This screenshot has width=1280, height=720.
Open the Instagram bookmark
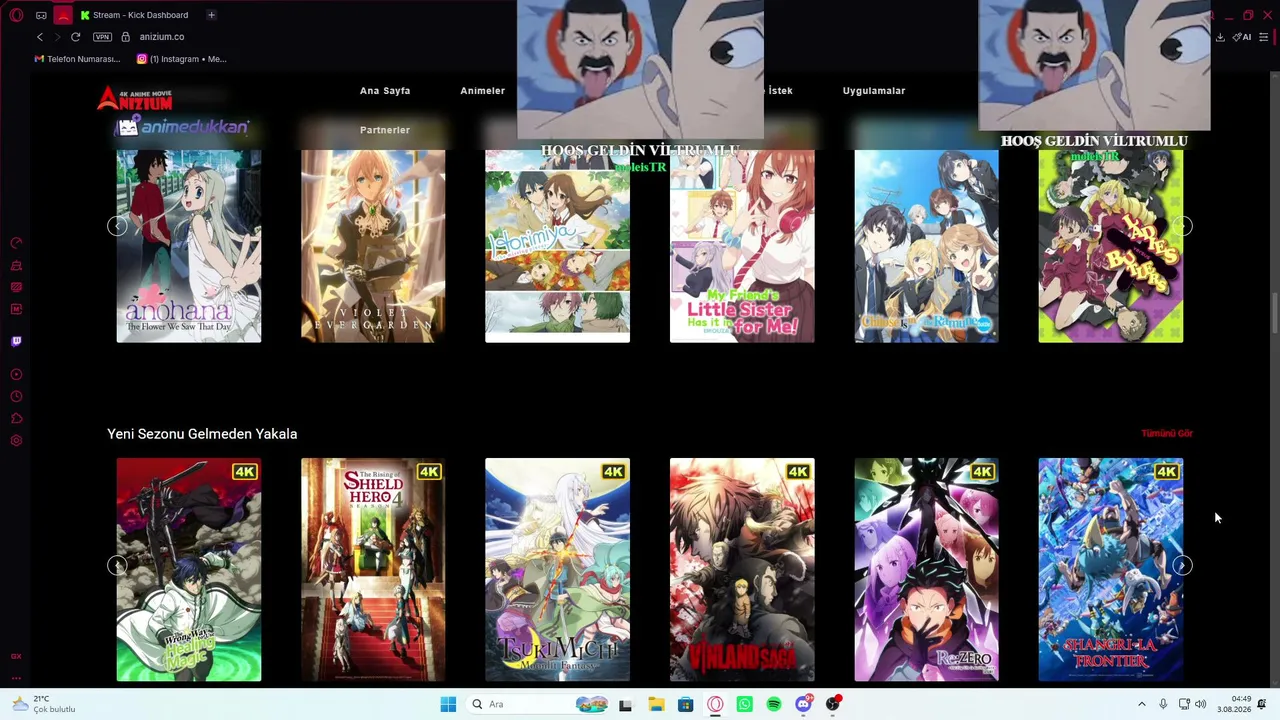[x=182, y=59]
